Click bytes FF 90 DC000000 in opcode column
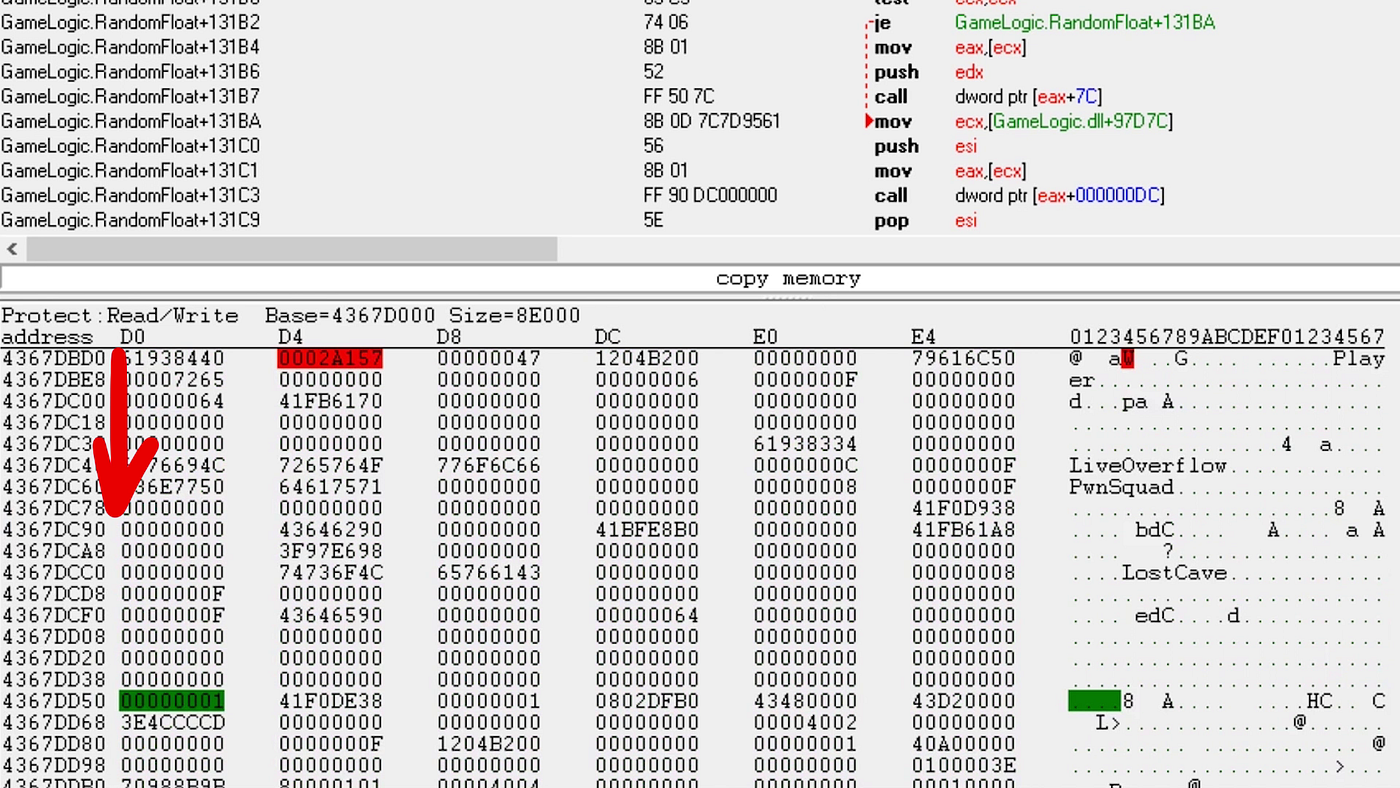The height and width of the screenshot is (788, 1400). coord(710,195)
